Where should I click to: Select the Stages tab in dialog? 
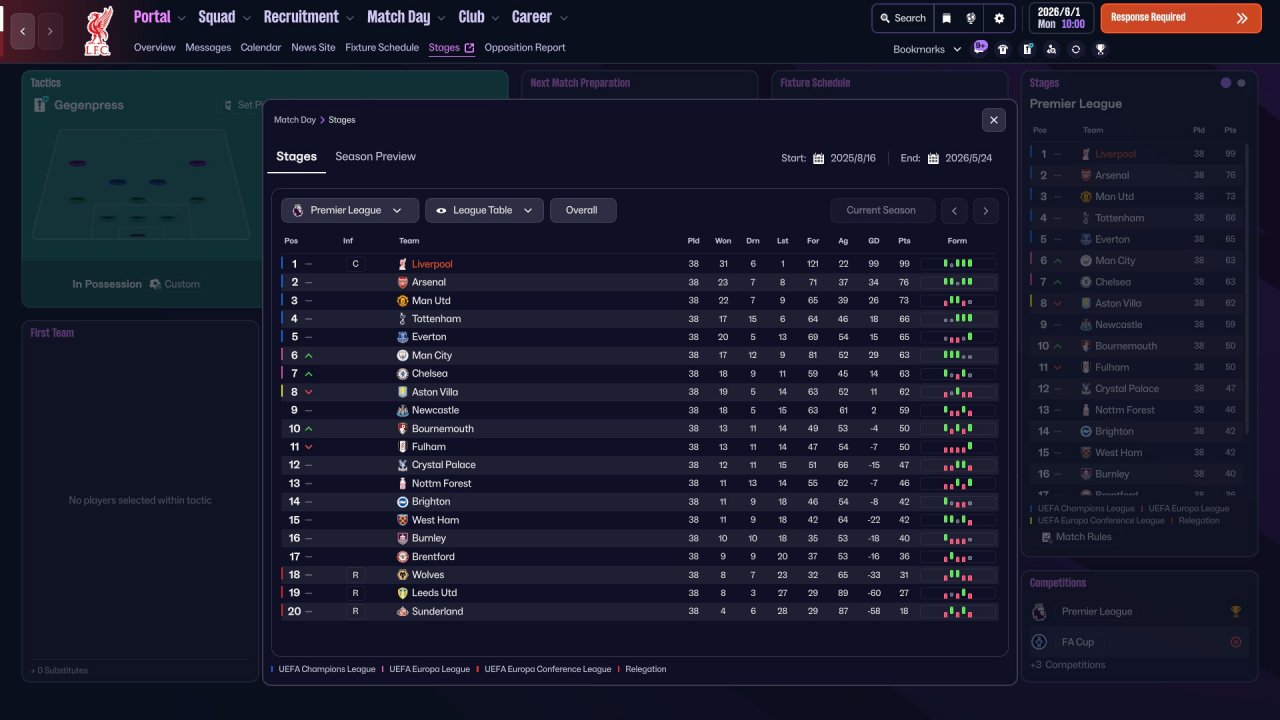coord(296,157)
